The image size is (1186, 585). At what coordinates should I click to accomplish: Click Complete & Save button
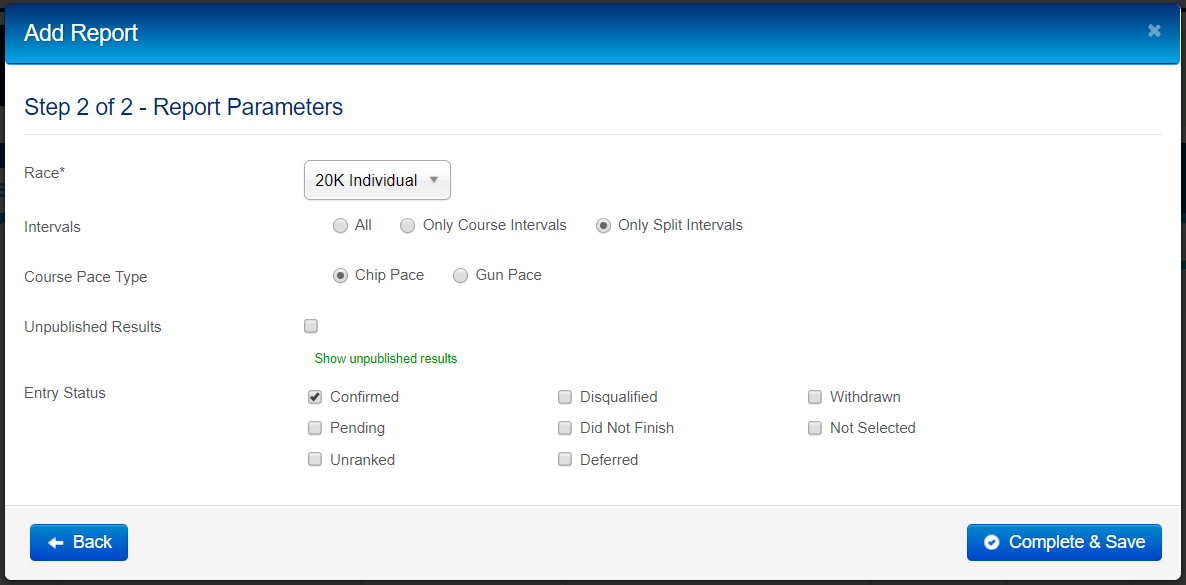(1064, 542)
